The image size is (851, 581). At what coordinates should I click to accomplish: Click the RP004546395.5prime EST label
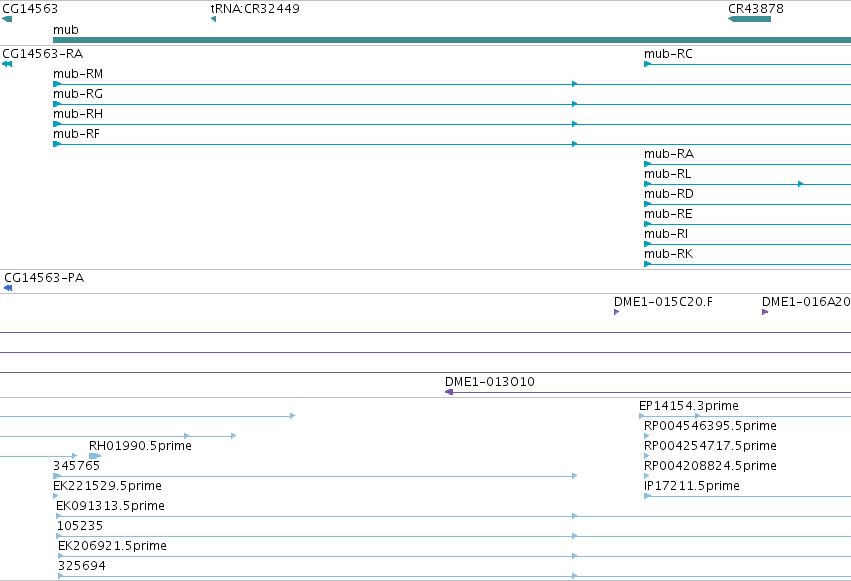point(710,426)
